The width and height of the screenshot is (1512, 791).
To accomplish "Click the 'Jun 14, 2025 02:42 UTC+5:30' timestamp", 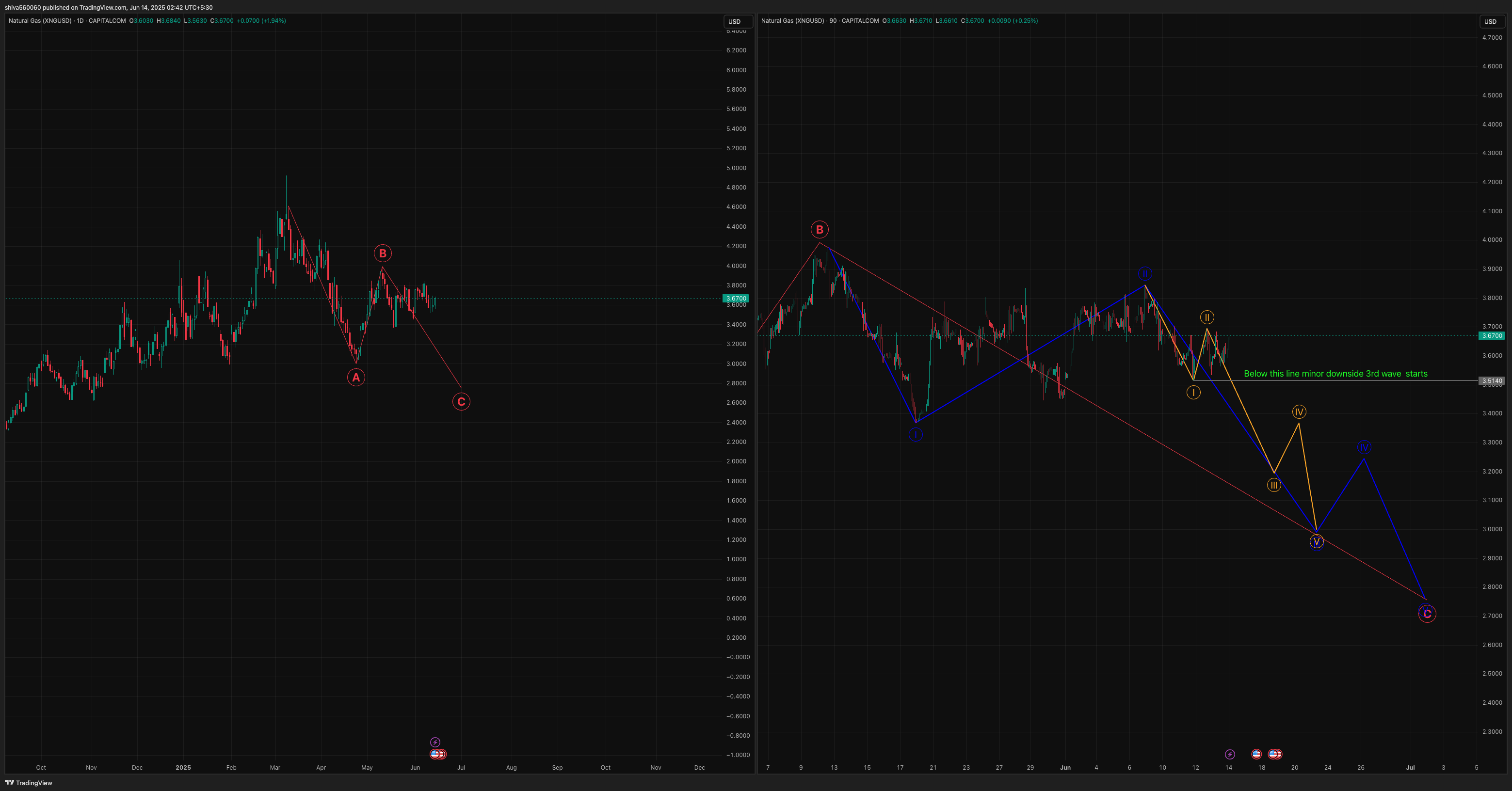I will pos(171,8).
